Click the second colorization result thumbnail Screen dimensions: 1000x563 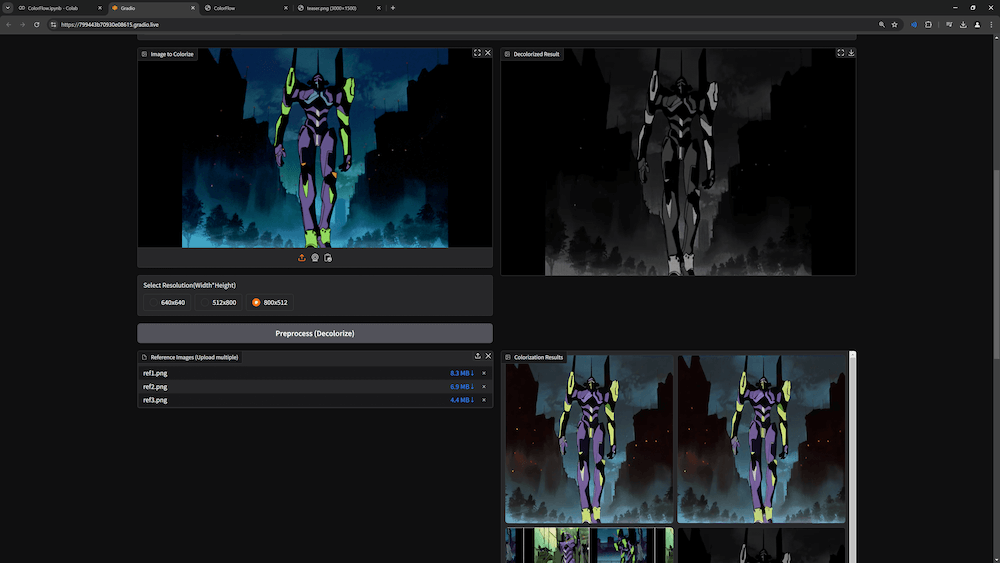(762, 440)
